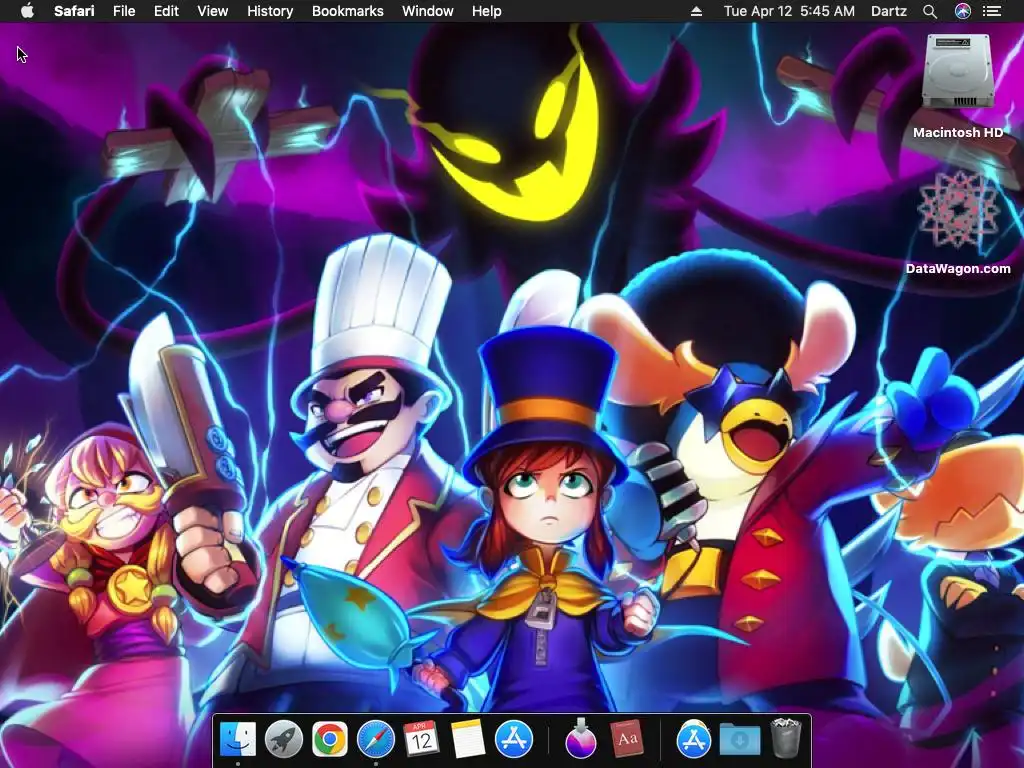Open the Calendar app showing Apr 12

coord(421,739)
